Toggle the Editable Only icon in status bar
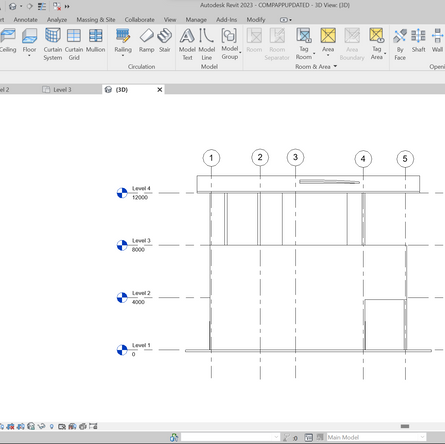Screen dimensions: 445x444 [309, 437]
